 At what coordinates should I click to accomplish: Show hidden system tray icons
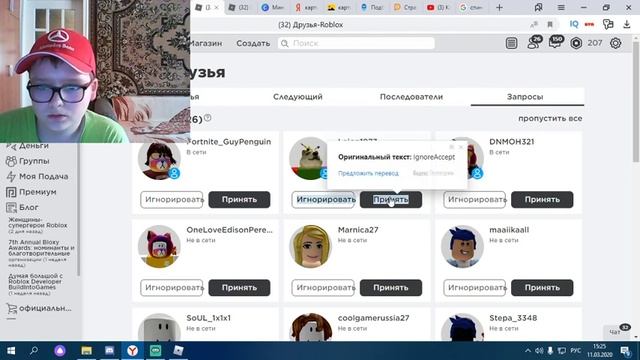528,351
